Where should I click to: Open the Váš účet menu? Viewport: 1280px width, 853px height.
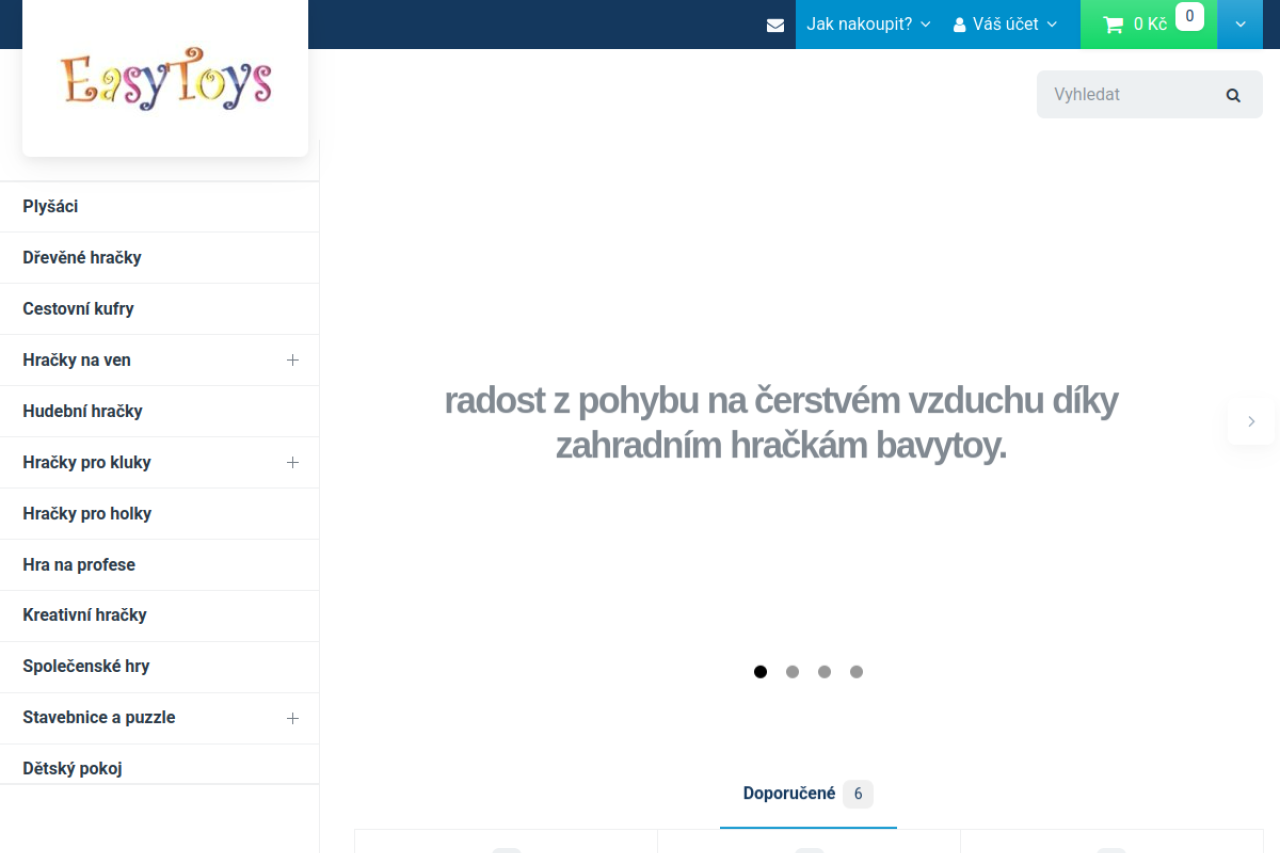pos(1004,24)
